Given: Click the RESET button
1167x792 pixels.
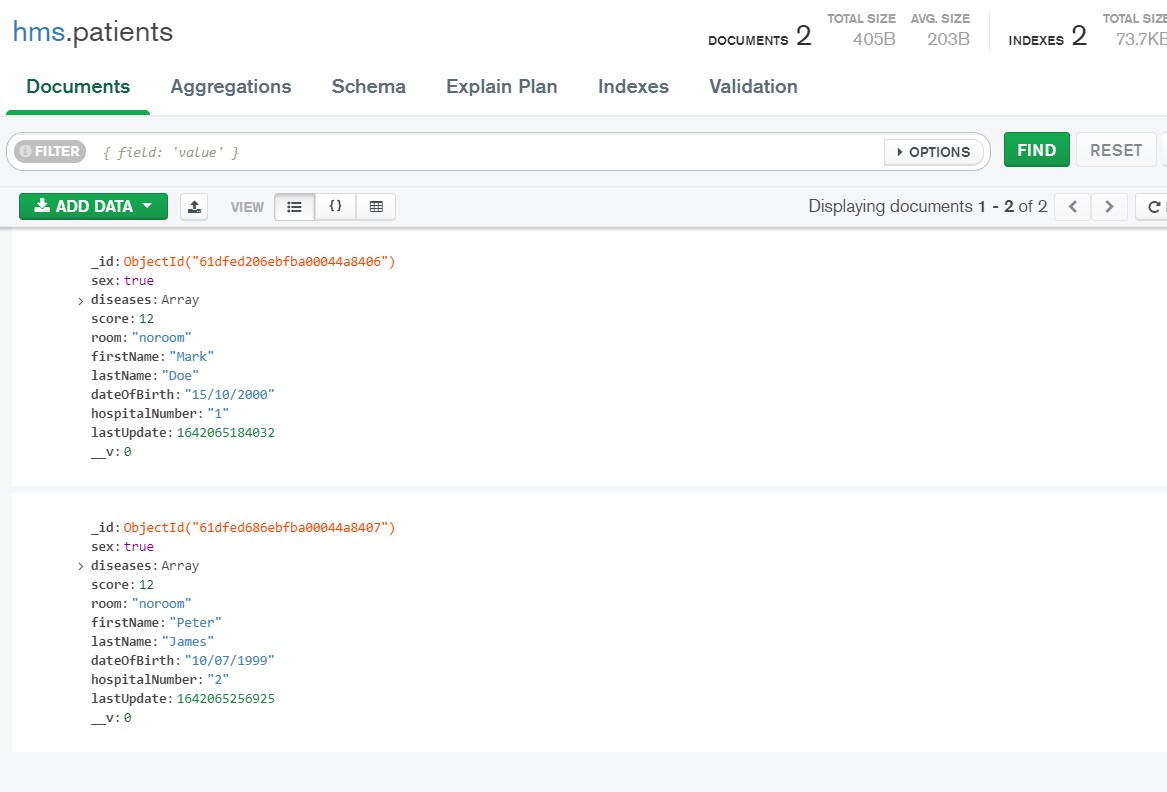Looking at the screenshot, I should click(1116, 149).
